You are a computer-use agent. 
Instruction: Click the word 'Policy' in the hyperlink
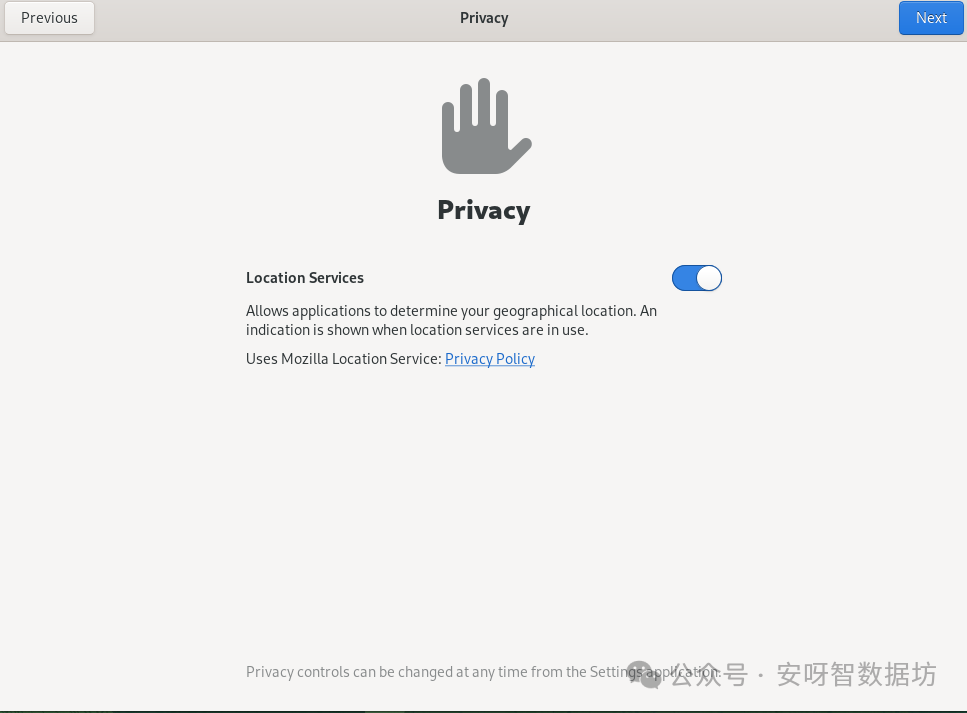[515, 359]
